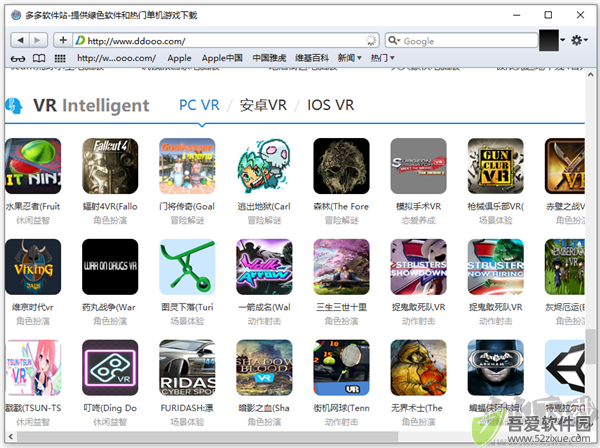Open the skull cartoon 逃出地狱 icon
This screenshot has width=600, height=448.
[264, 166]
